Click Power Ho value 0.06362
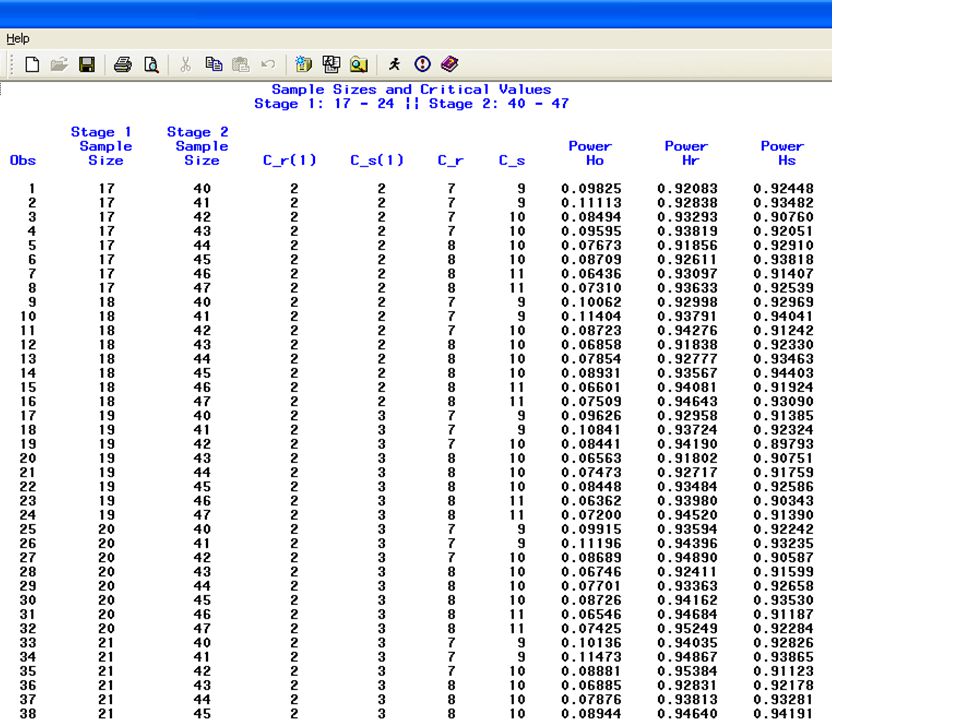The image size is (960, 720). coord(591,501)
